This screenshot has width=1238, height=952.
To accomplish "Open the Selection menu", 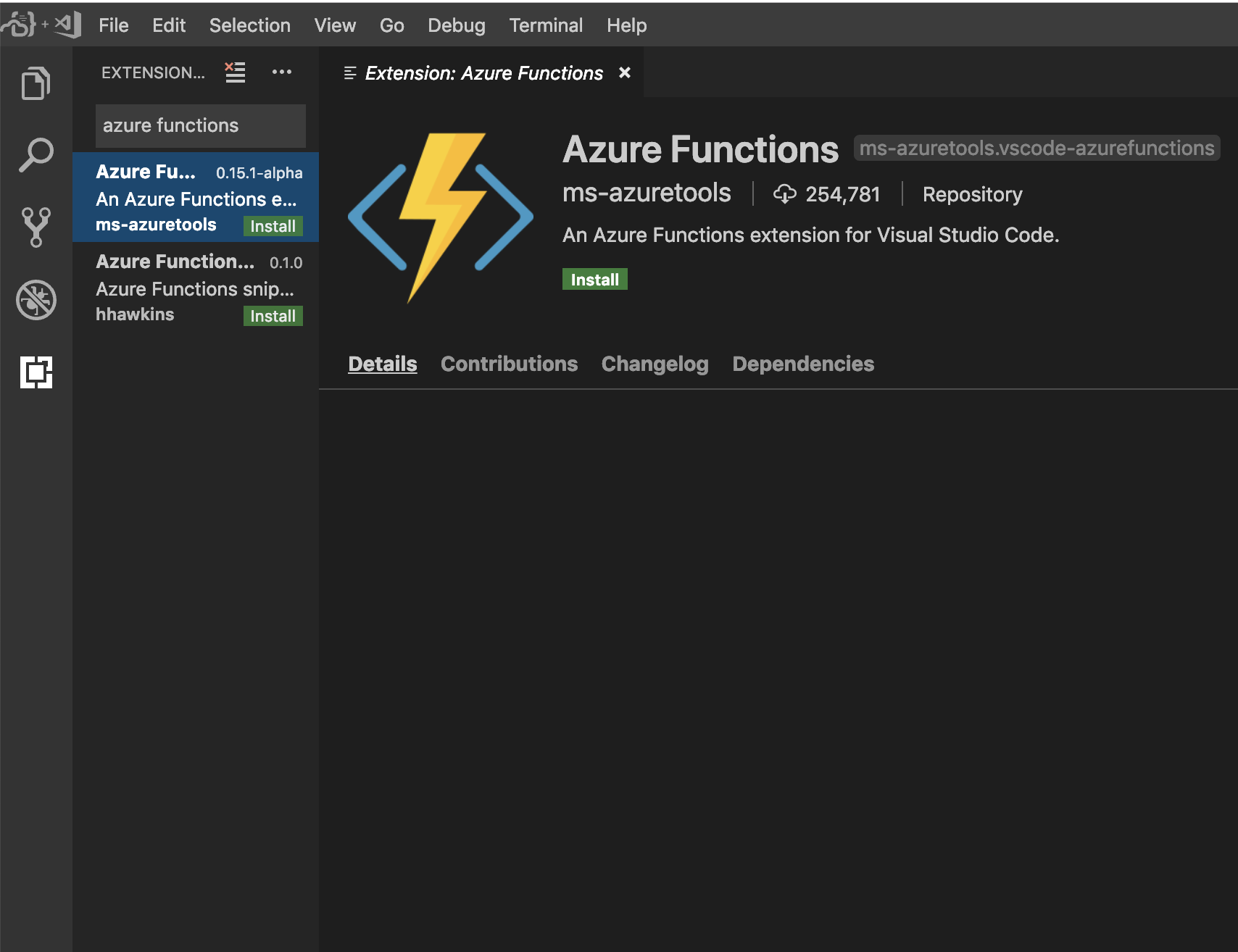I will [x=250, y=25].
